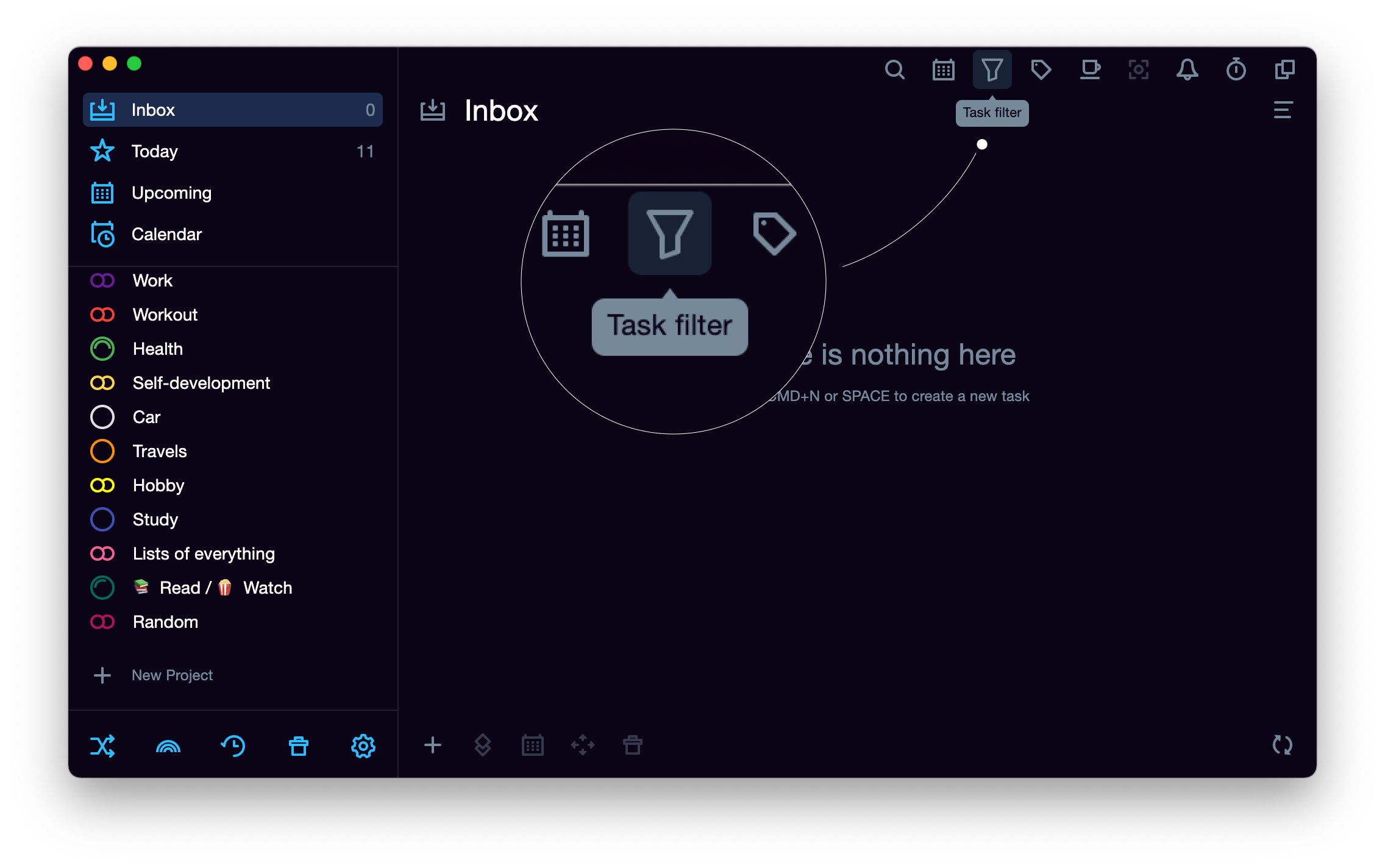Viewport: 1385px width, 868px height.
Task: Click the stopwatch timer icon
Action: click(1236, 70)
